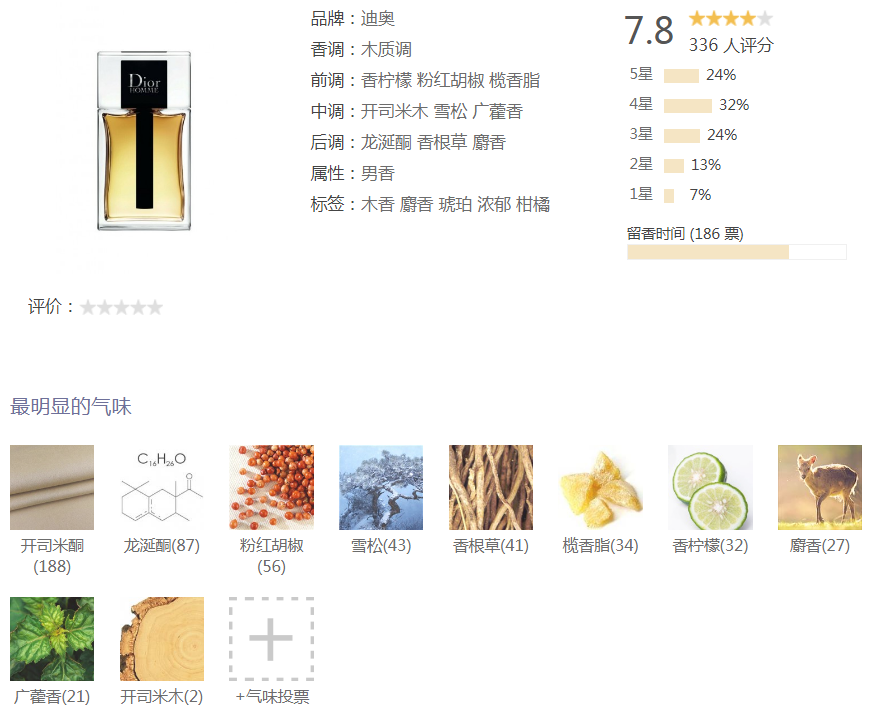Add a scent vote with plus box
876x711 pixels.
272,639
